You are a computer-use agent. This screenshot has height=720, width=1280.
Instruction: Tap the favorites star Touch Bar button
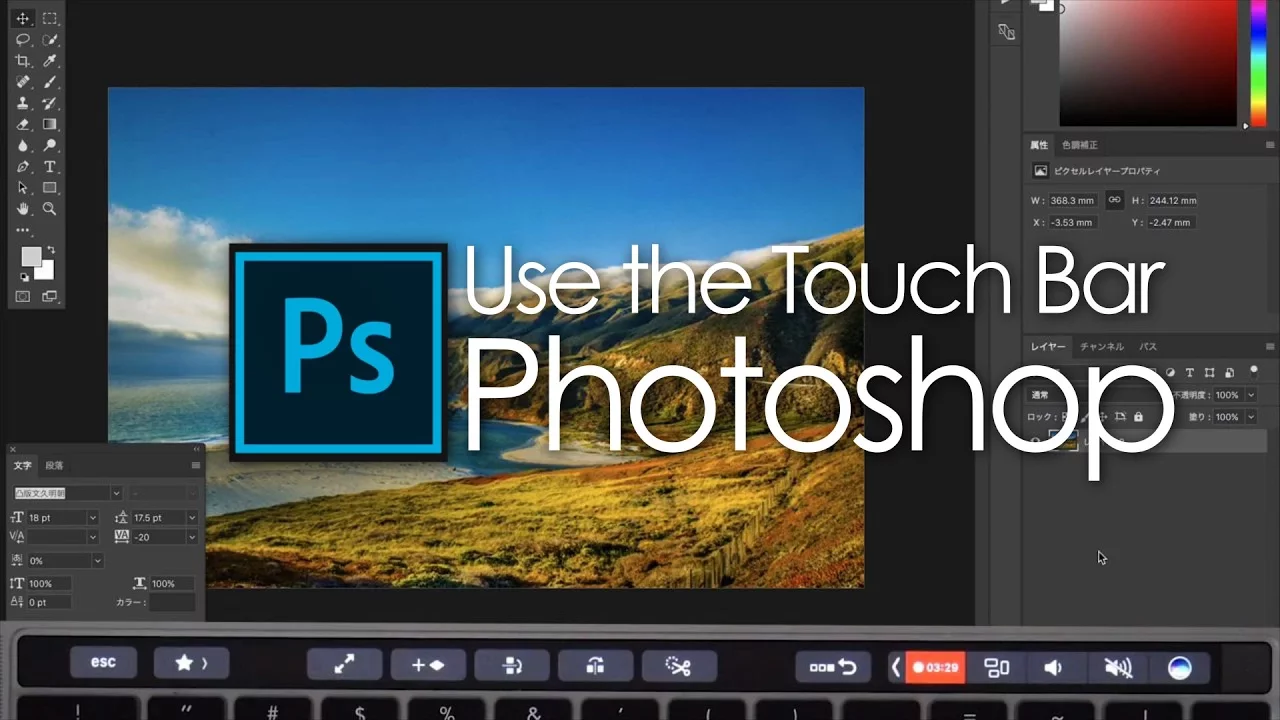191,663
